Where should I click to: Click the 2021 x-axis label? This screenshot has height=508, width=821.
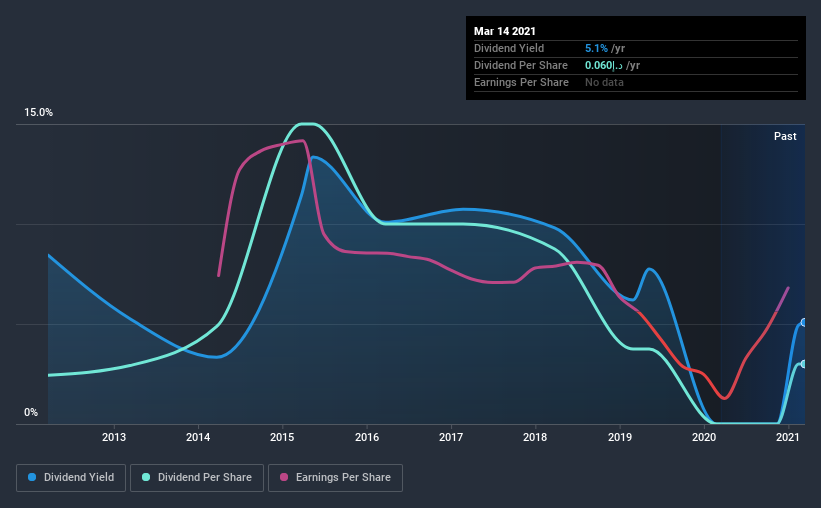click(788, 437)
